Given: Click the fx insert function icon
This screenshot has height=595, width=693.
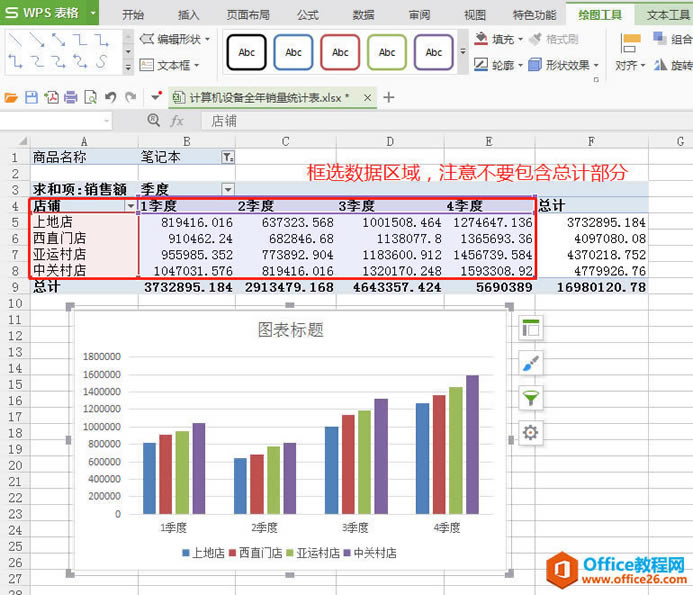Looking at the screenshot, I should pos(177,121).
